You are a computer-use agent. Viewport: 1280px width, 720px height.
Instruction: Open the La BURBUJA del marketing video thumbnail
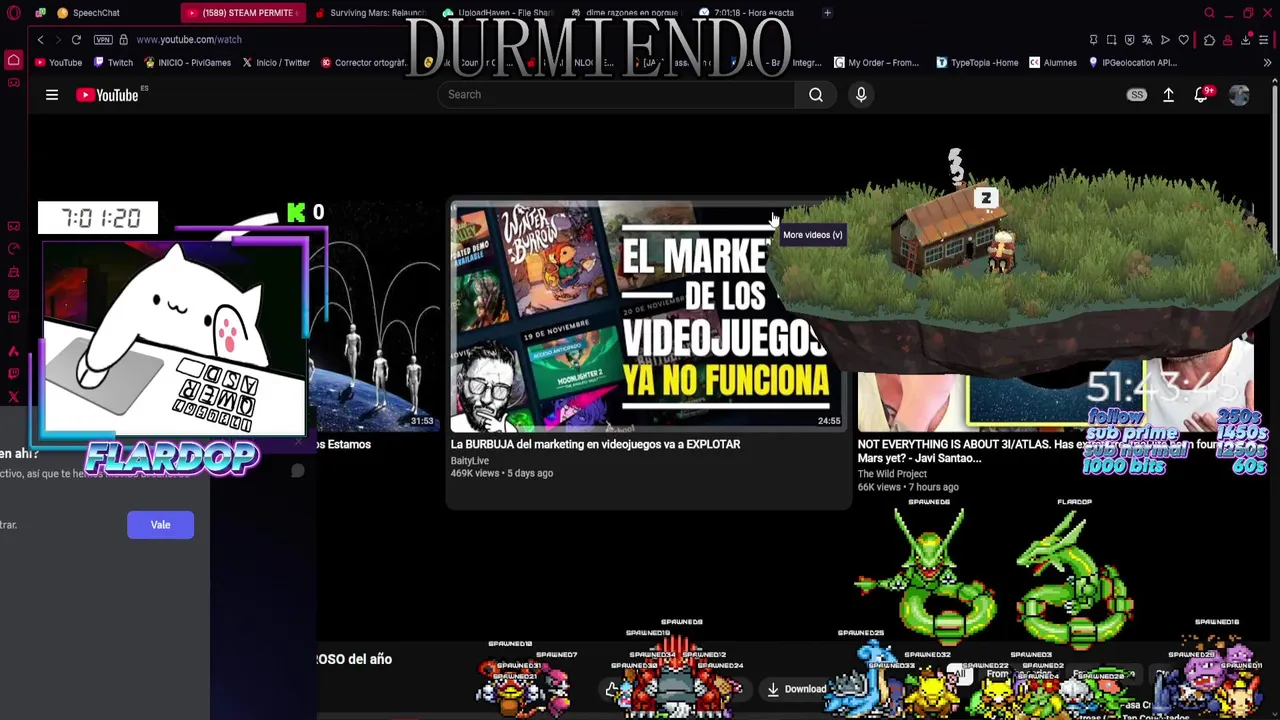(647, 316)
